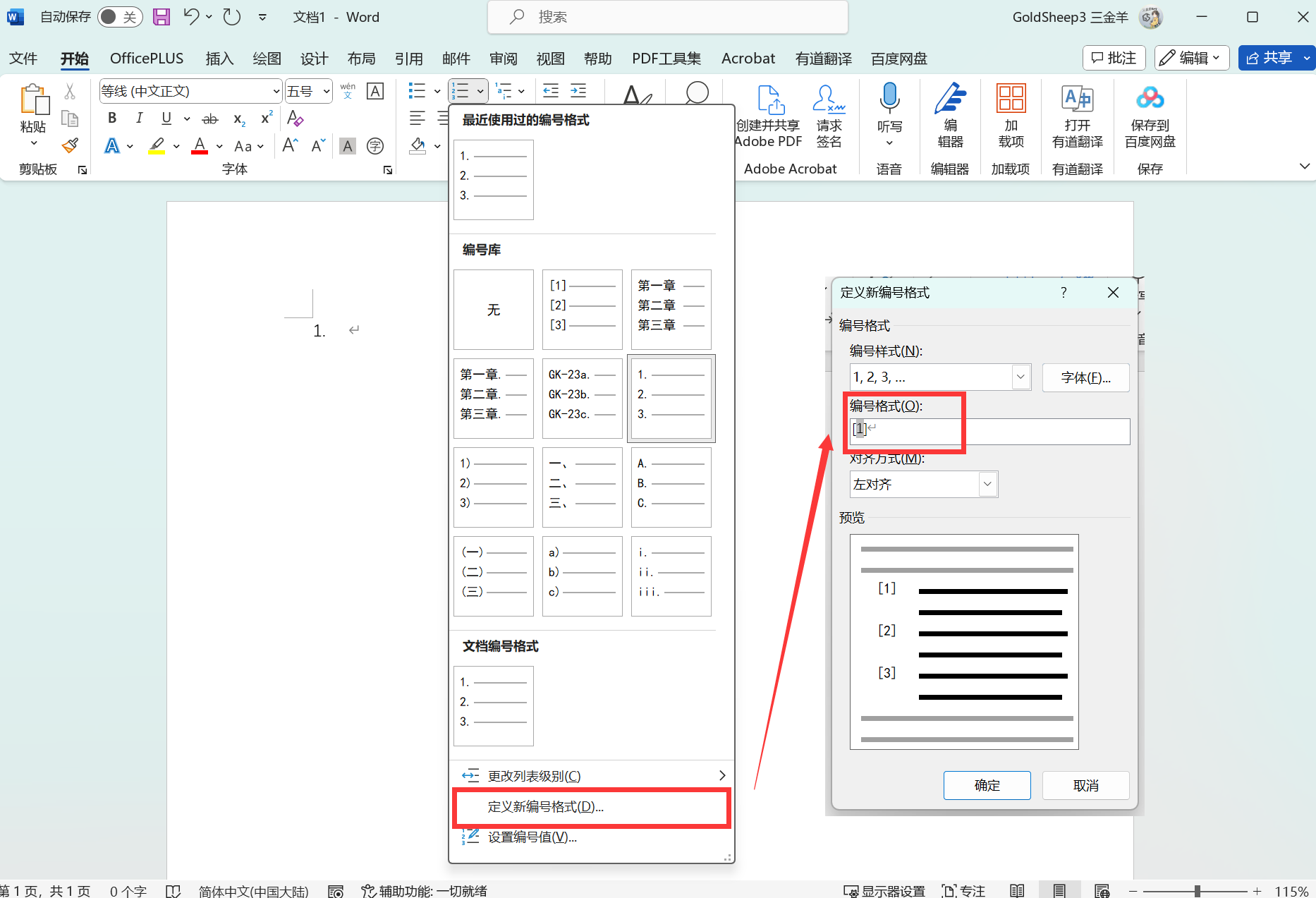The image size is (1316, 898).
Task: Apply Bold formatting to text
Action: click(x=112, y=119)
